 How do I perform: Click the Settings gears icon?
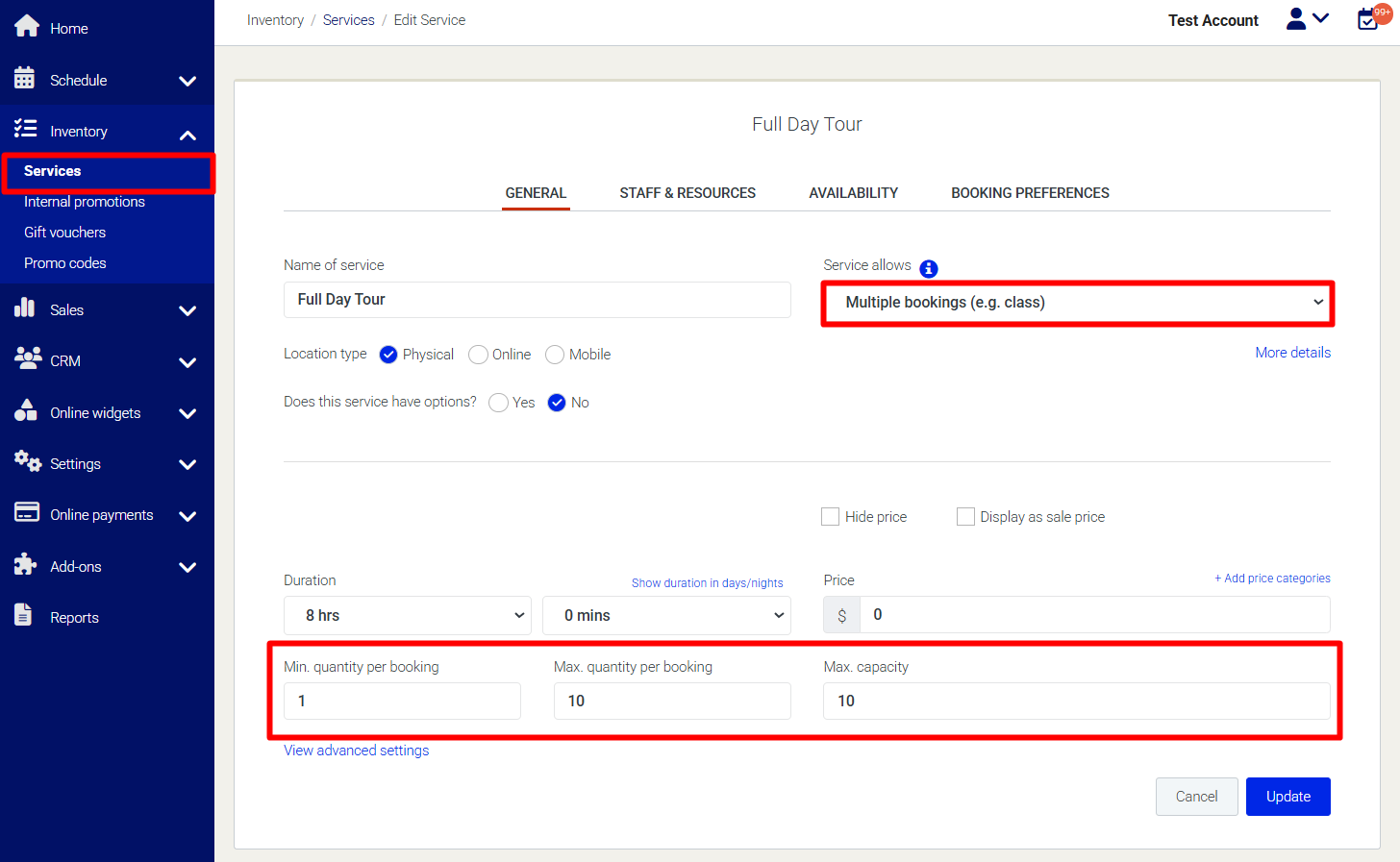point(27,461)
